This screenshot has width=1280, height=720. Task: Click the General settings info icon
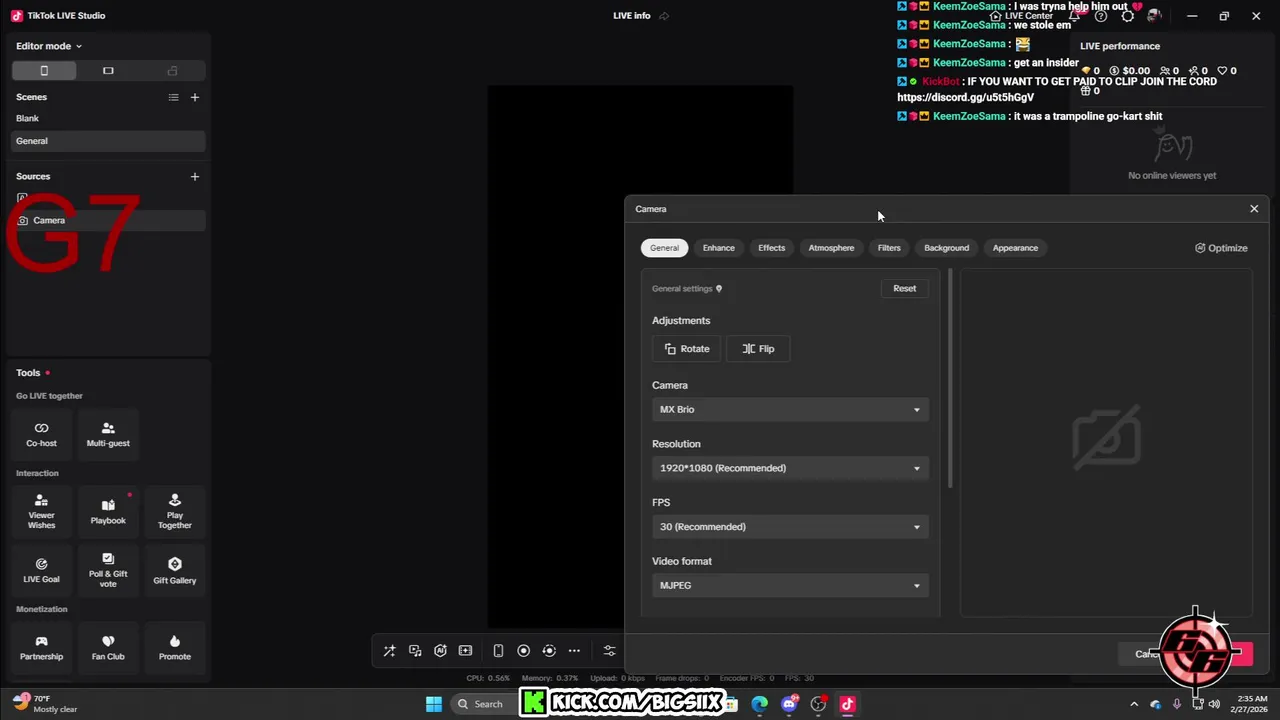tap(719, 289)
